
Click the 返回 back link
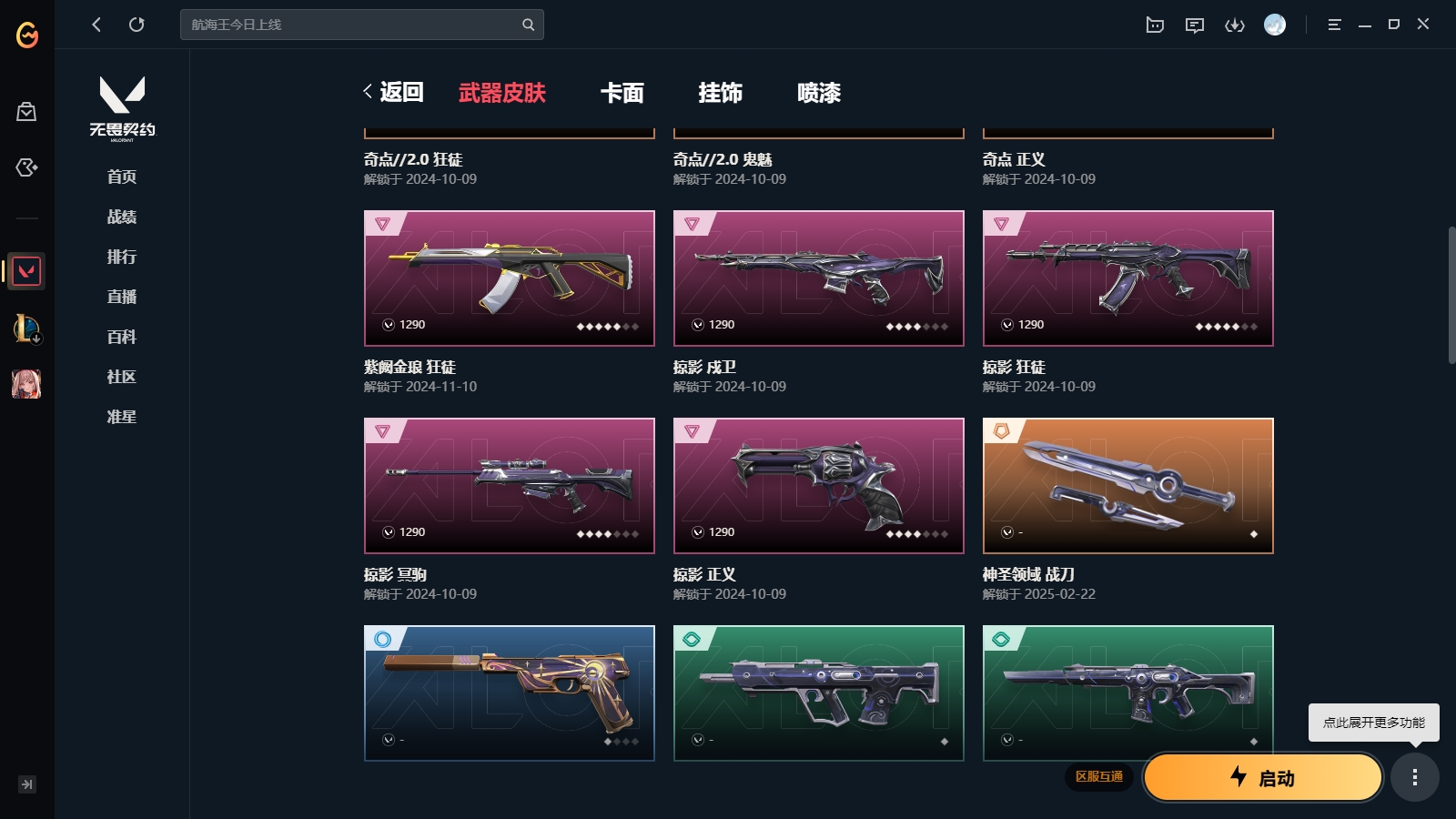(x=393, y=92)
